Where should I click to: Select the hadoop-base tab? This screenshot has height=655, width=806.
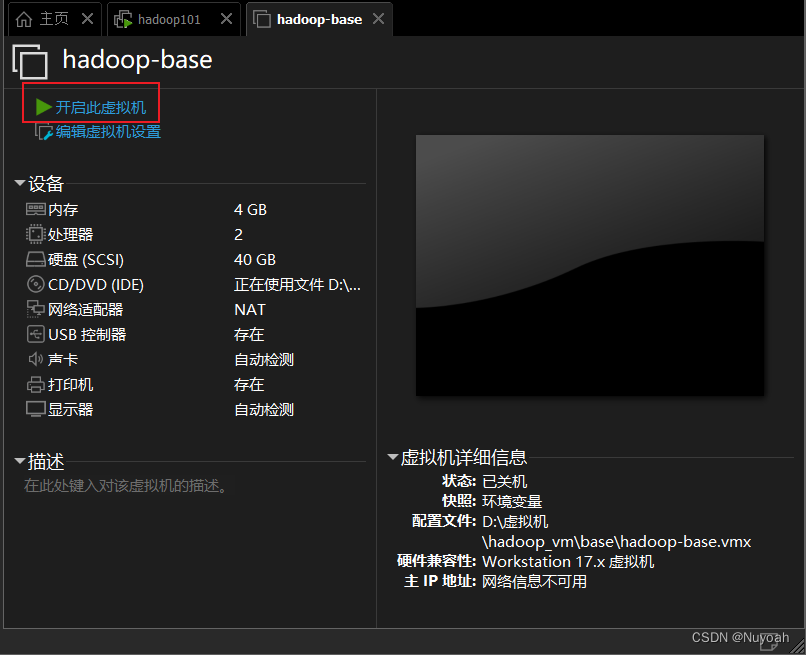319,20
